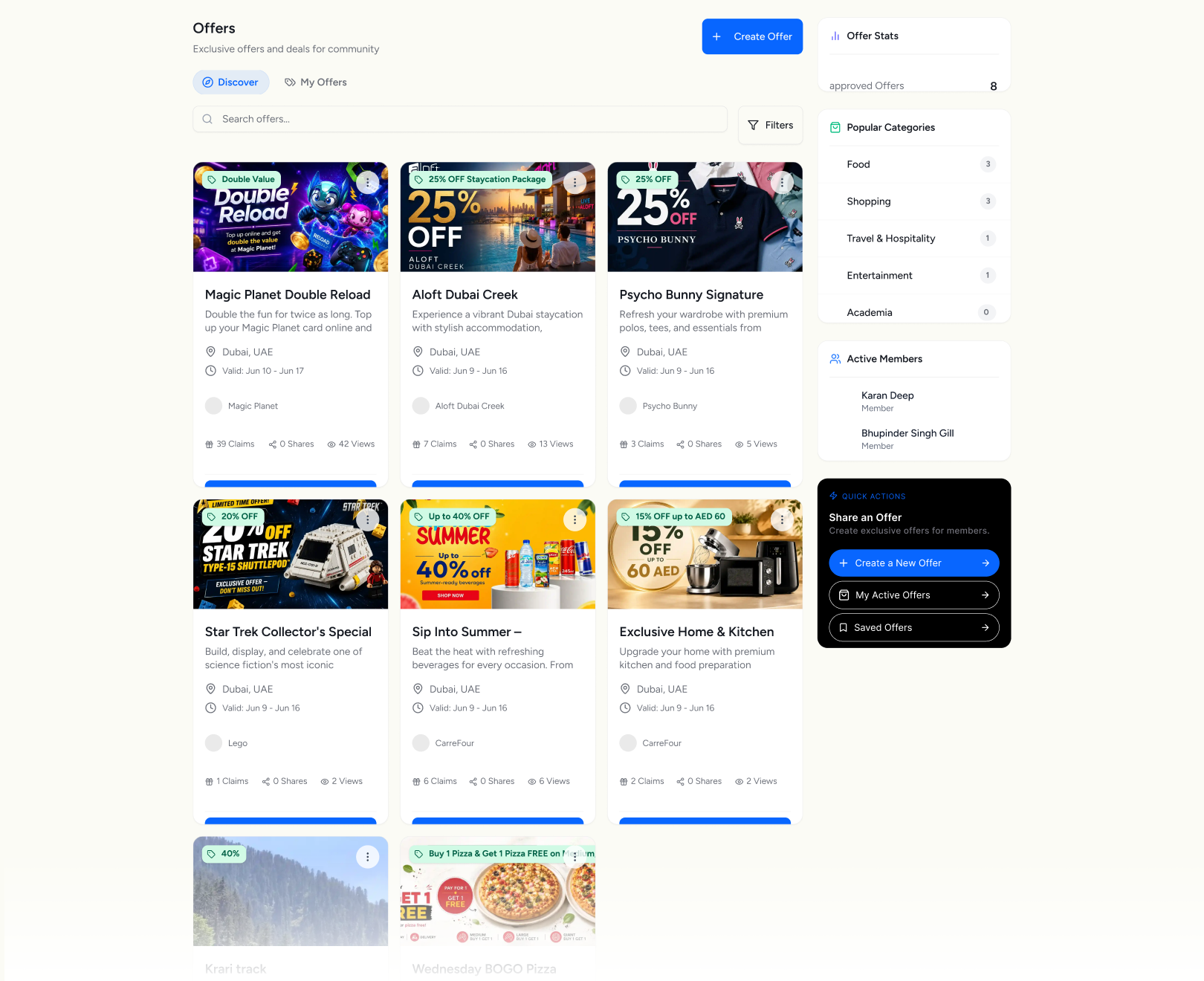Image resolution: width=1204 pixels, height=981 pixels.
Task: Select the Travel & Hospitality category
Action: (914, 239)
